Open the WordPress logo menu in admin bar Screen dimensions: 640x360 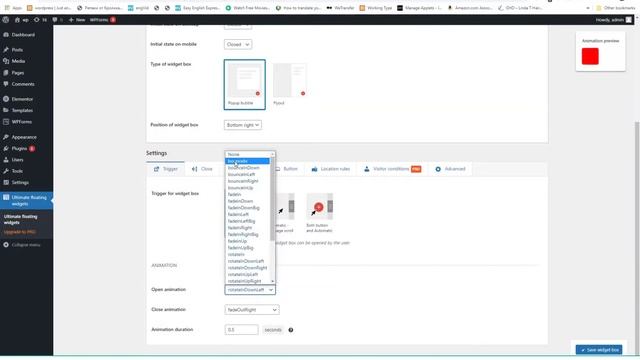6,20
